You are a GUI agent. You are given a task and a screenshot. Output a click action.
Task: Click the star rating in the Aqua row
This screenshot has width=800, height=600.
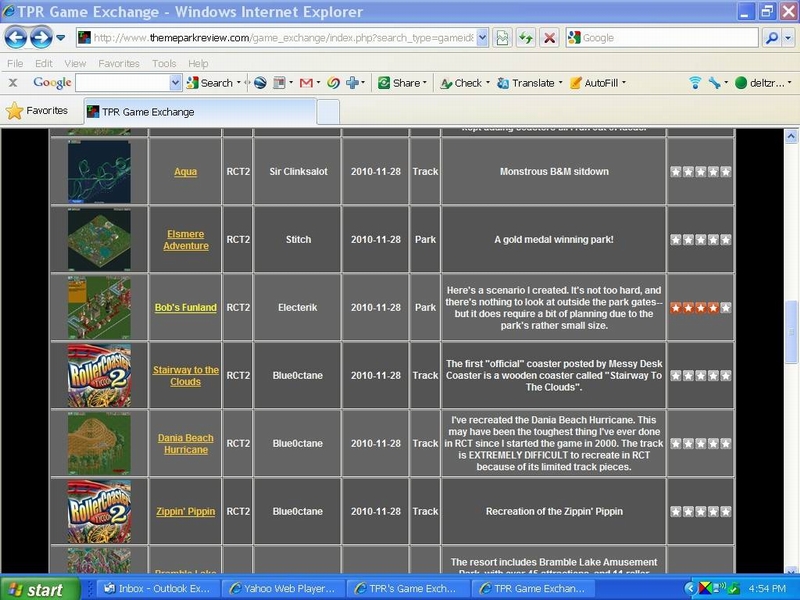pyautogui.click(x=701, y=172)
